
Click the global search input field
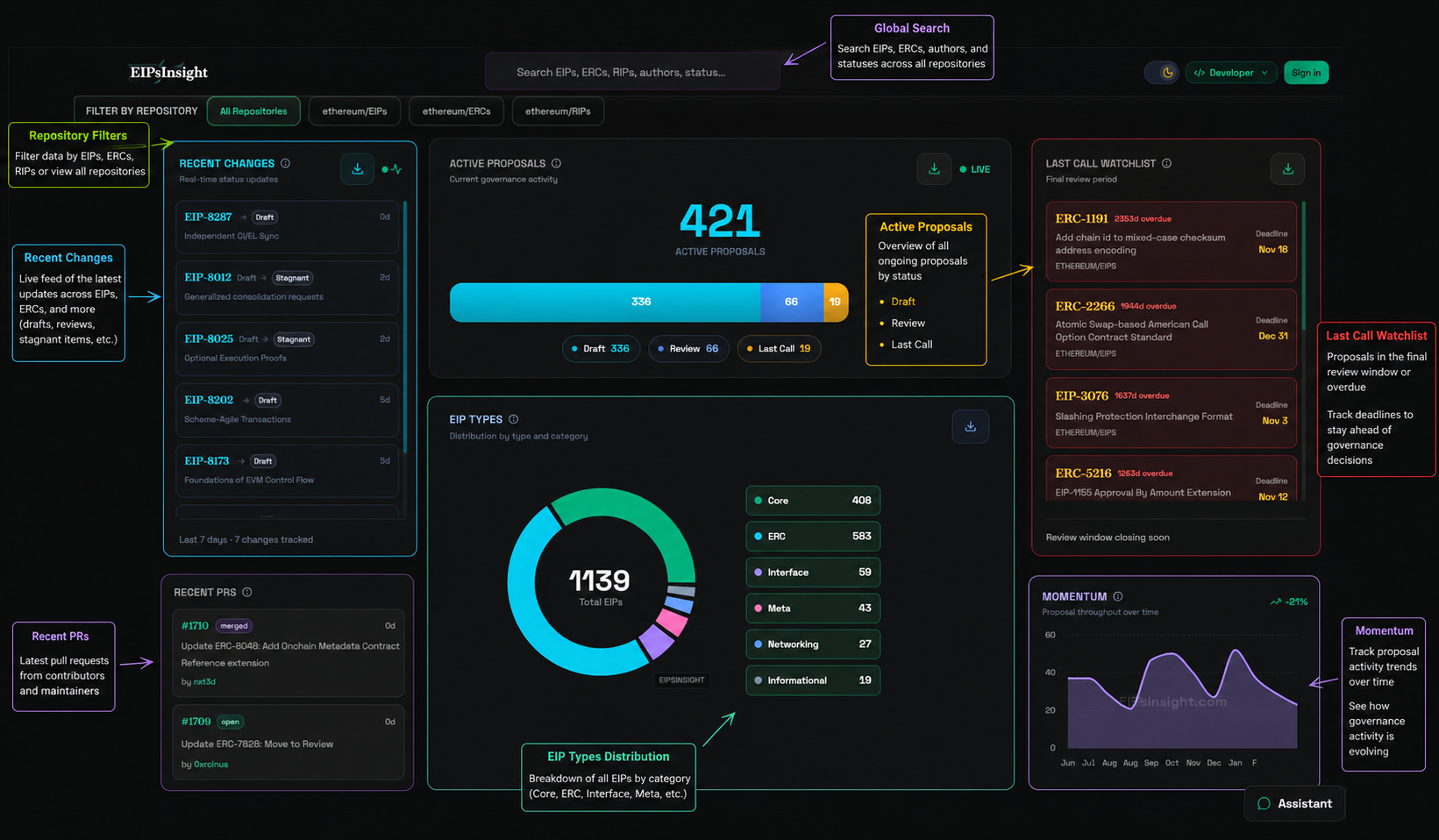(x=631, y=72)
